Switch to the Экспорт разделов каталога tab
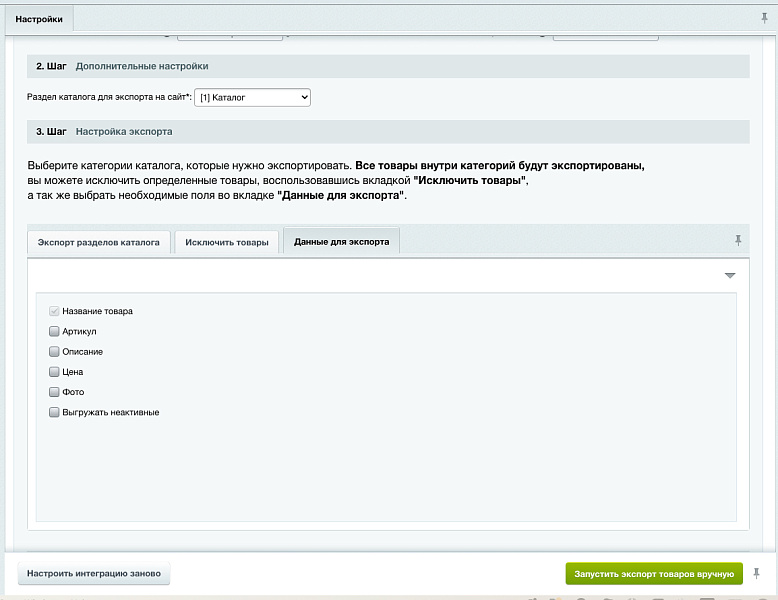The width and height of the screenshot is (778, 600). (x=98, y=242)
